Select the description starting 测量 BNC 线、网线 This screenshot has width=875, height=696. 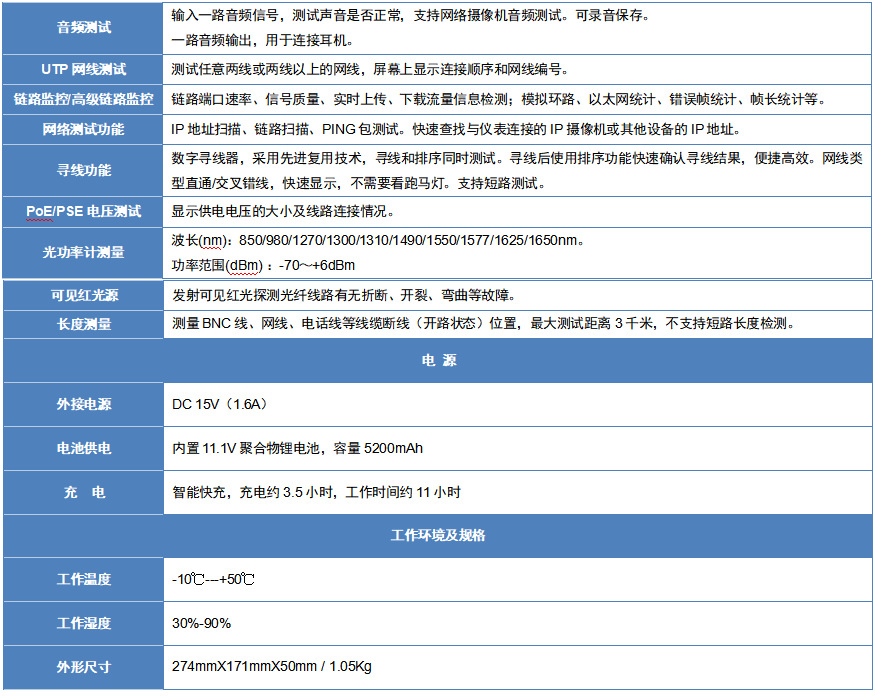pyautogui.click(x=484, y=323)
